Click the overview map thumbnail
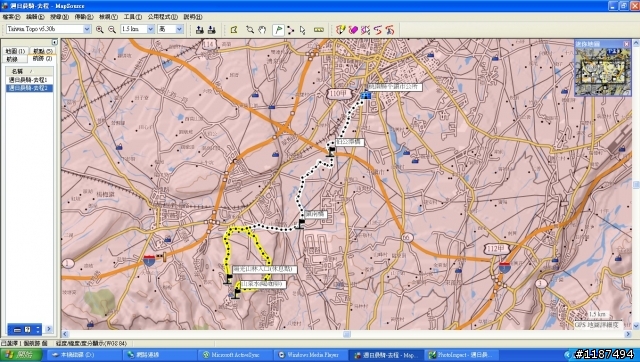 pos(602,71)
